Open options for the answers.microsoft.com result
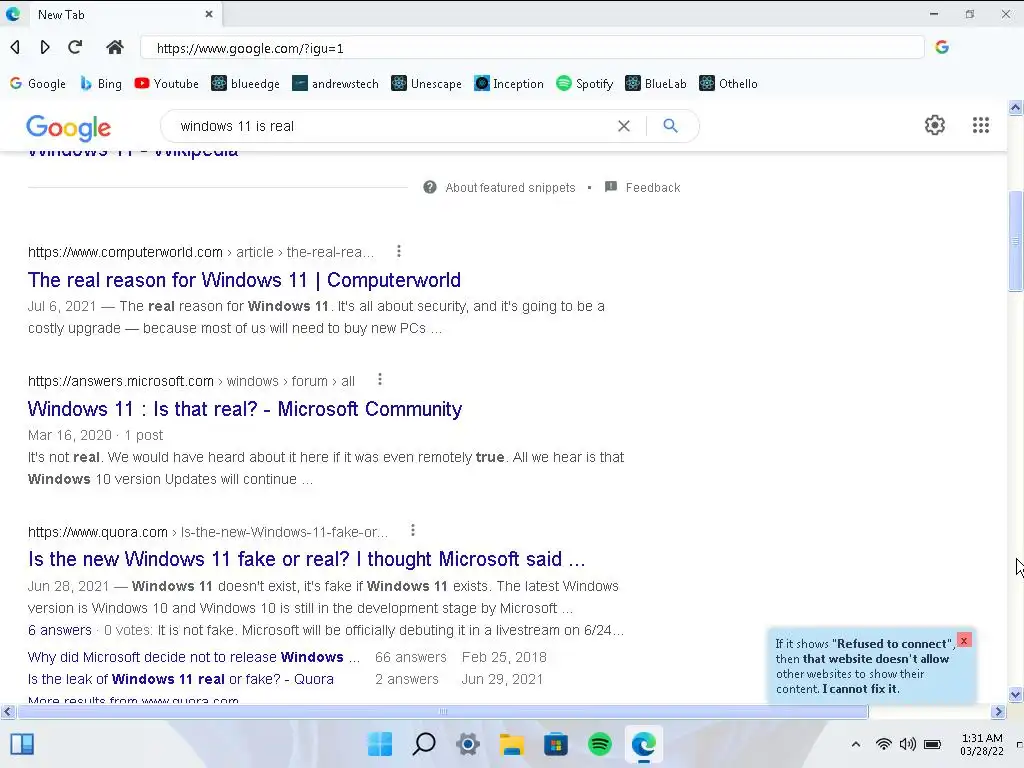 [380, 379]
